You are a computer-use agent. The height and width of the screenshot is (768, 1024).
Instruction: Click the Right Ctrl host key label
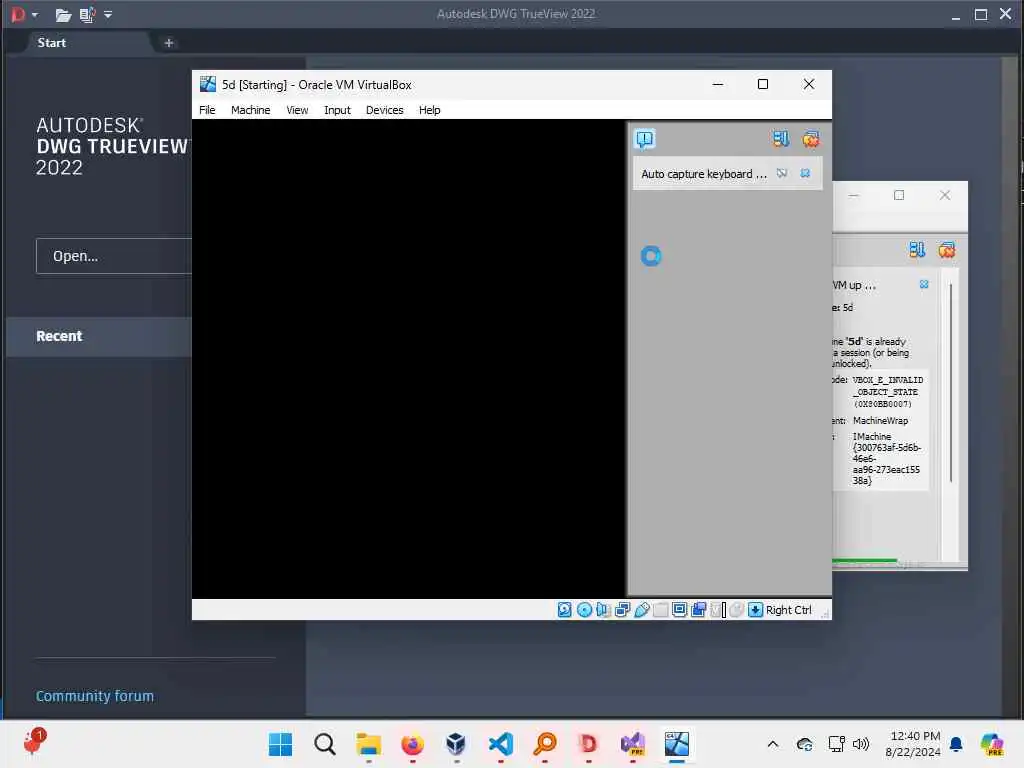[788, 609]
